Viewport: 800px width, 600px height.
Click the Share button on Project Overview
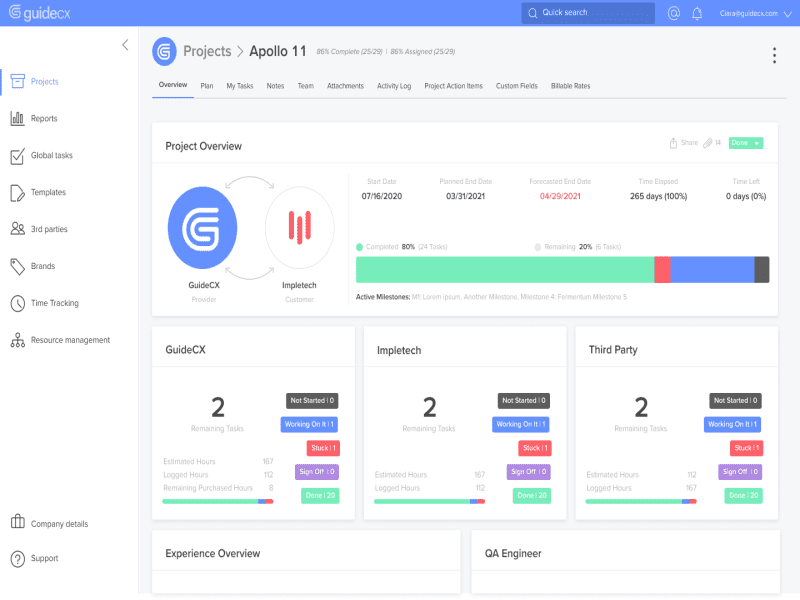click(x=682, y=142)
